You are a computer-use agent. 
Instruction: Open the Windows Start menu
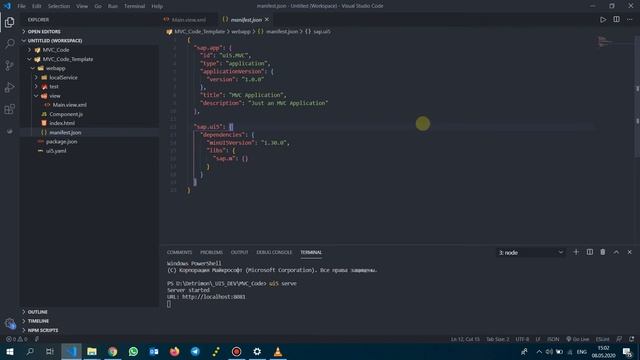pos(9,351)
